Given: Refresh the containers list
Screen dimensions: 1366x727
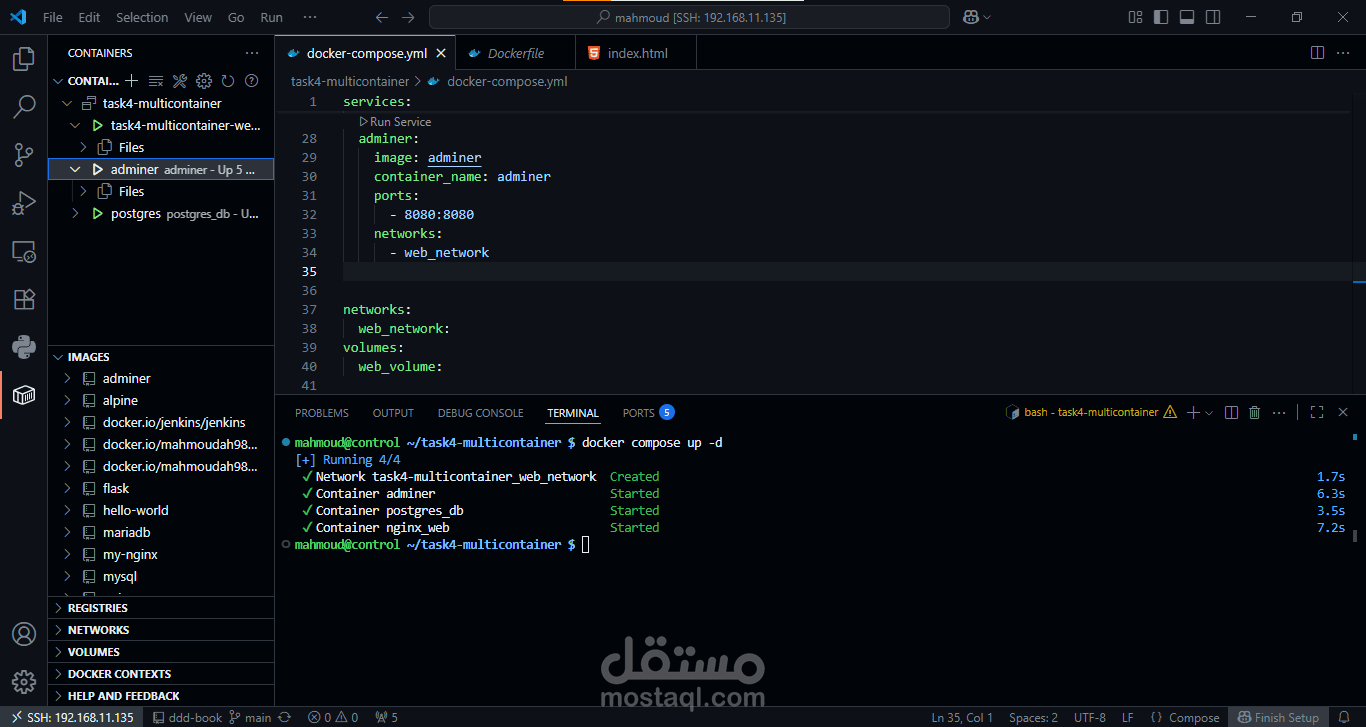Looking at the screenshot, I should [x=228, y=81].
